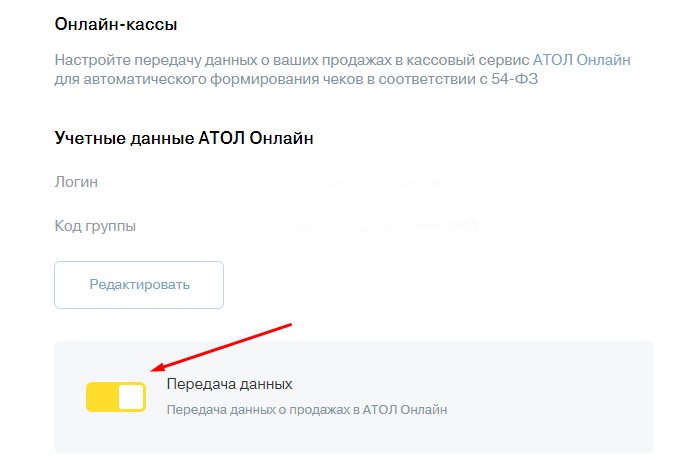Select the Онлайн-кассы heading text
Image resolution: width=693 pixels, height=469 pixels.
coord(116,24)
